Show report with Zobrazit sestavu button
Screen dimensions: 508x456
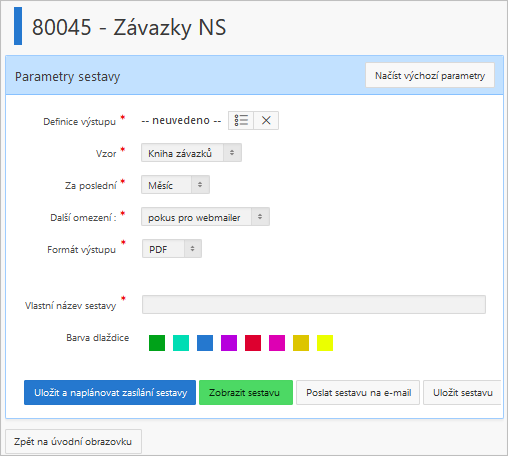point(246,393)
